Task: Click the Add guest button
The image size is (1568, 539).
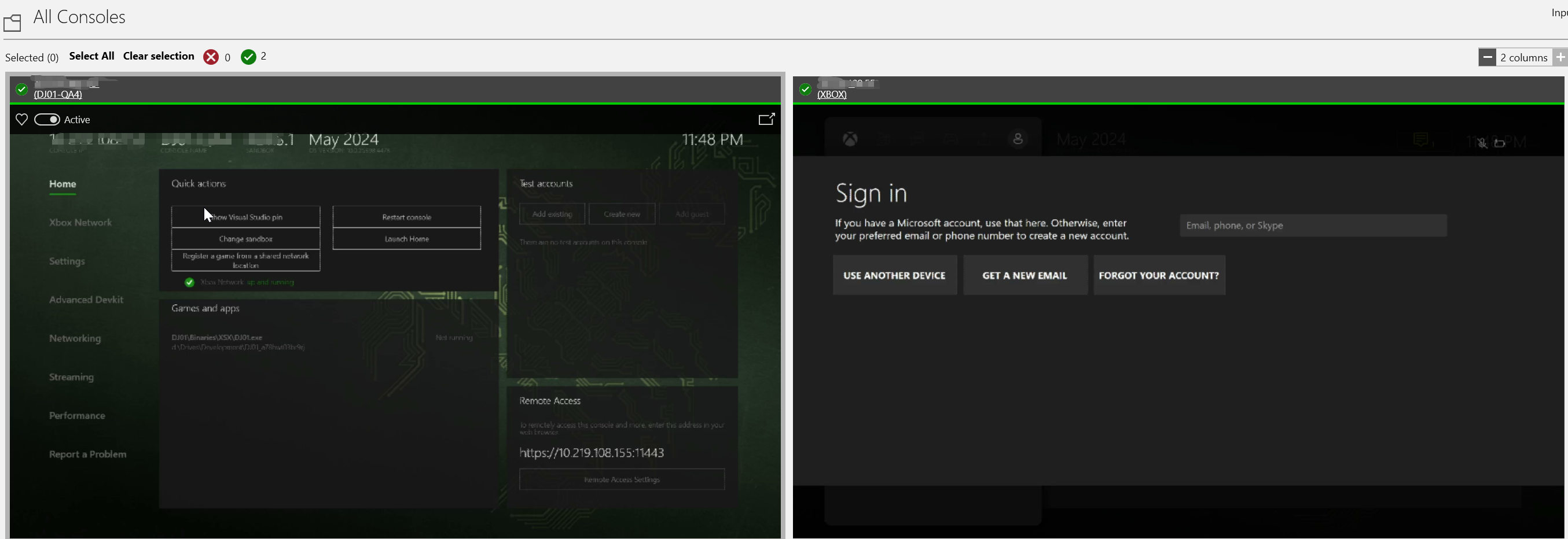Action: pos(692,214)
